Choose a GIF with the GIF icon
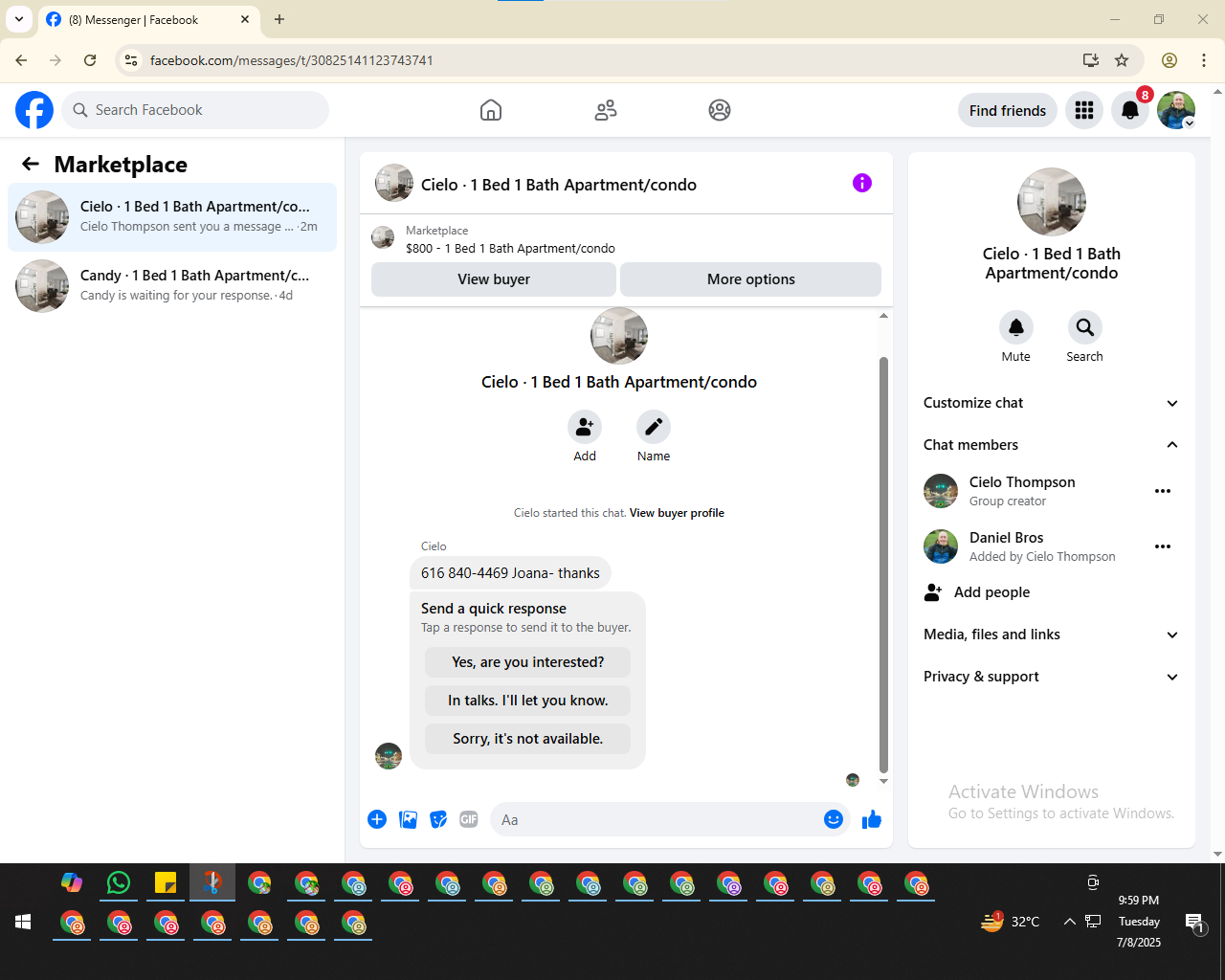1225x980 pixels. [x=469, y=819]
